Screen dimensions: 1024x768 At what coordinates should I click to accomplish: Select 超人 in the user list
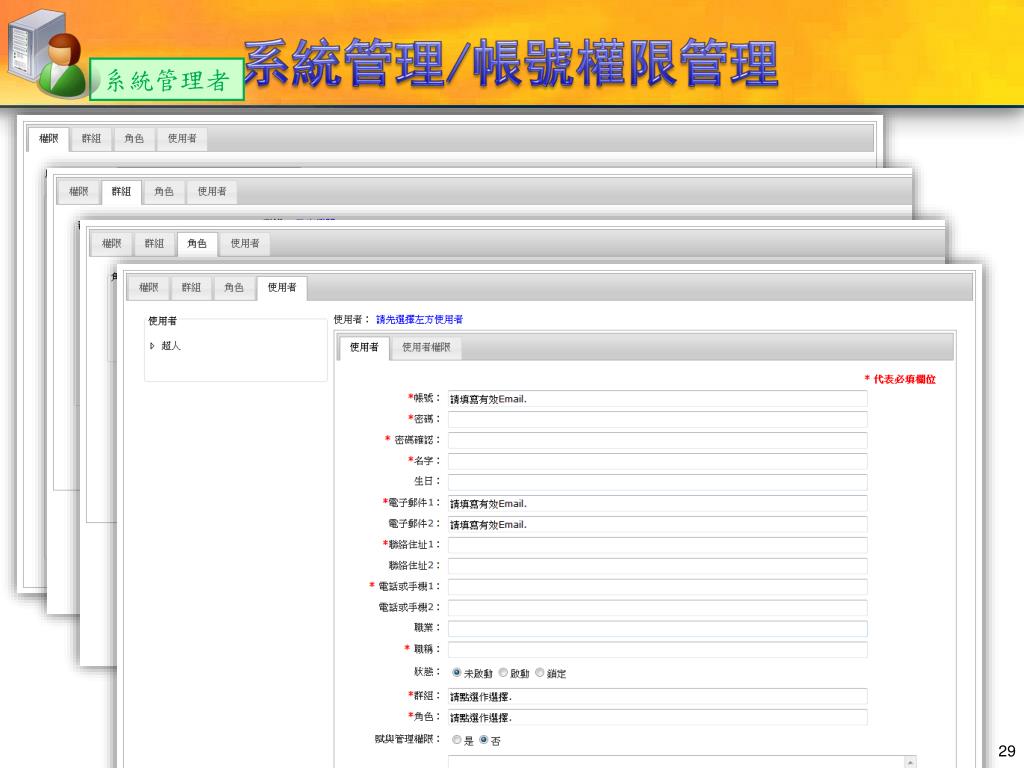tap(171, 346)
